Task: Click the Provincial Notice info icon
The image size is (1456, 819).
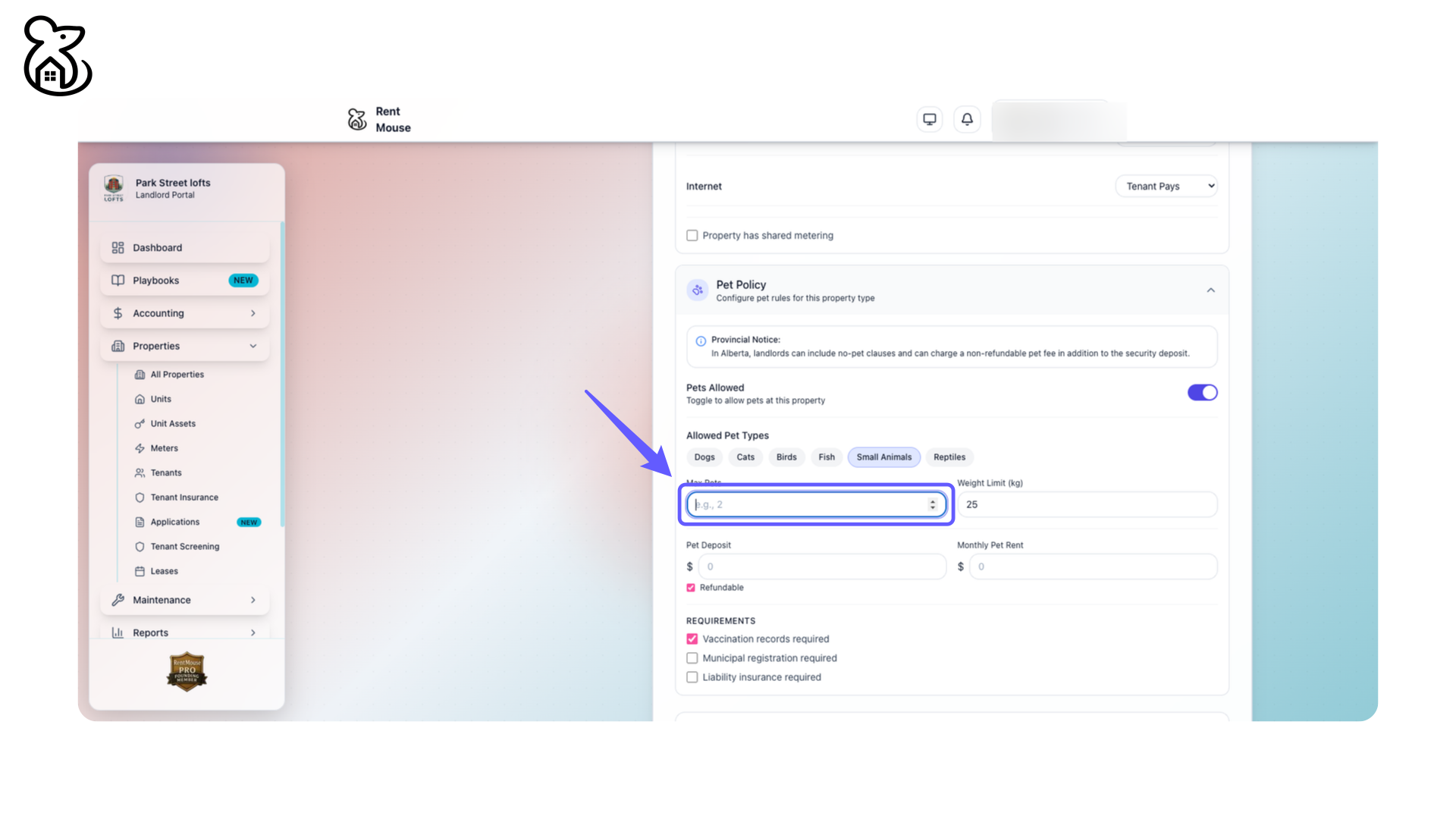Action: [701, 341]
